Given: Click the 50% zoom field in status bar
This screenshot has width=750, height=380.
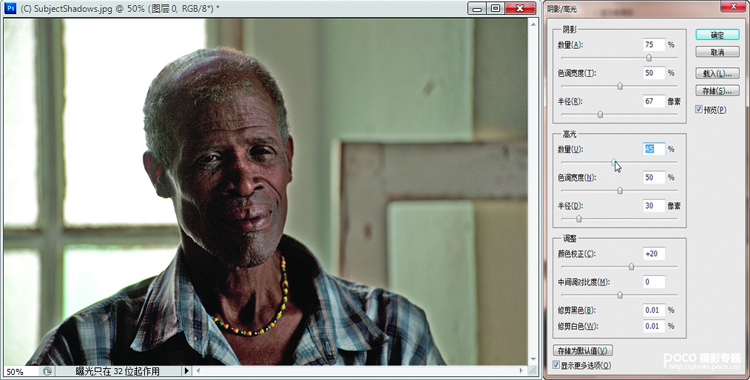Looking at the screenshot, I should 22,371.
